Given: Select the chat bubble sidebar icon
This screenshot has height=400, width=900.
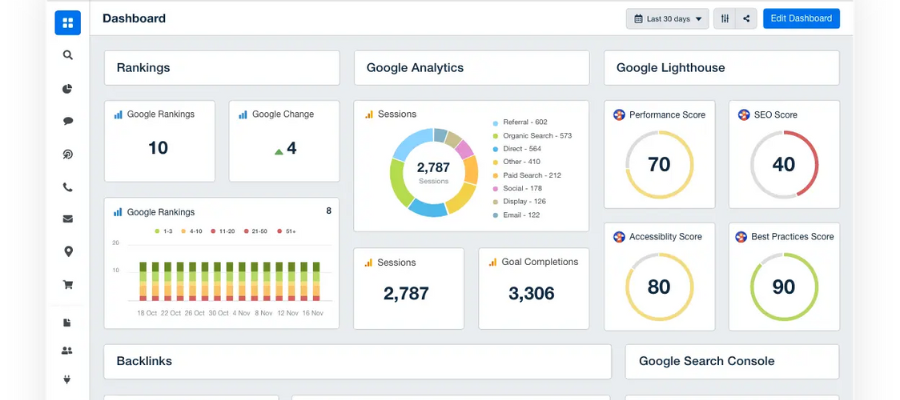Looking at the screenshot, I should tap(68, 121).
